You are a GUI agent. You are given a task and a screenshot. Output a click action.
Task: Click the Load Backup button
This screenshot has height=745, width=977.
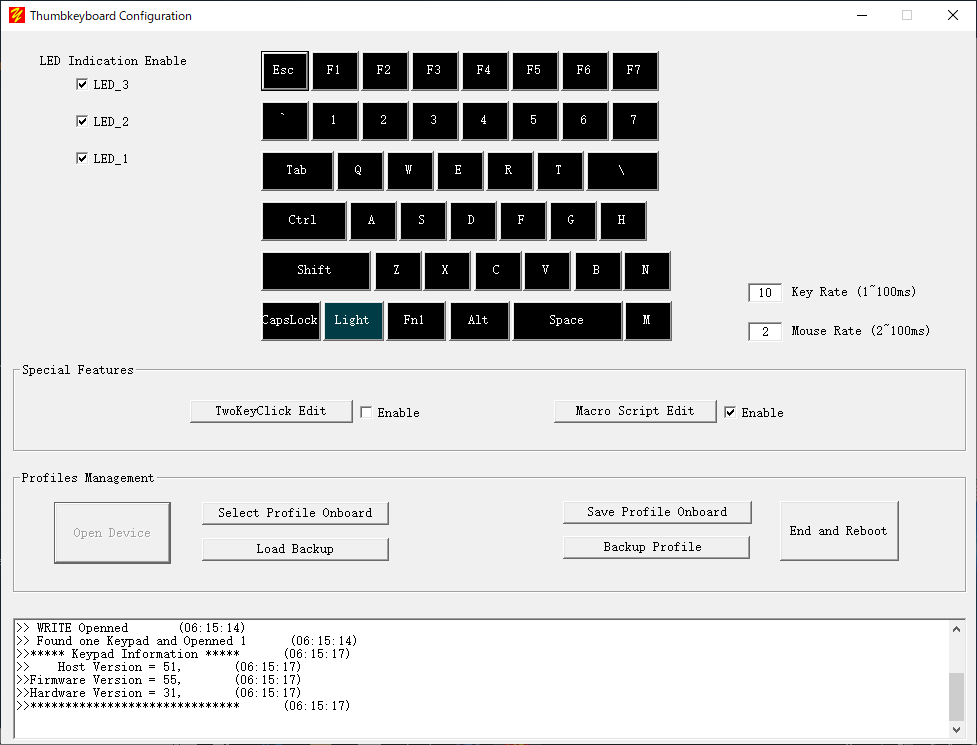click(x=295, y=549)
